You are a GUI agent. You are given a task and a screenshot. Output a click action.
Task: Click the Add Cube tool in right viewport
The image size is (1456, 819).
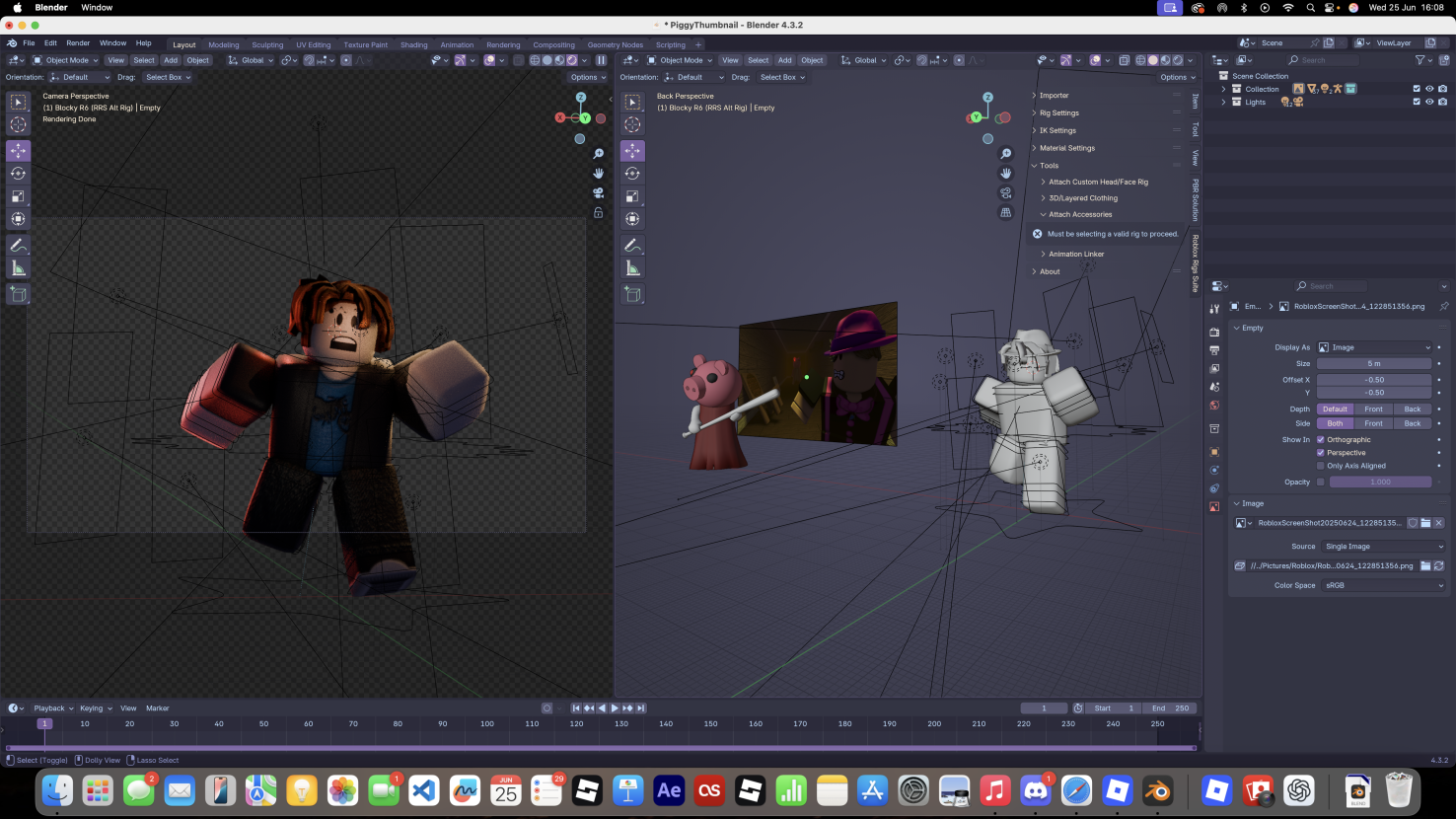pos(632,294)
